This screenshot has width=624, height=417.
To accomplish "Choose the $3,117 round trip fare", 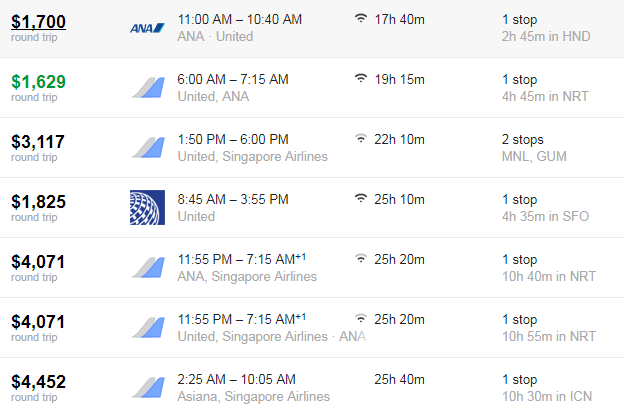I will (x=38, y=142).
